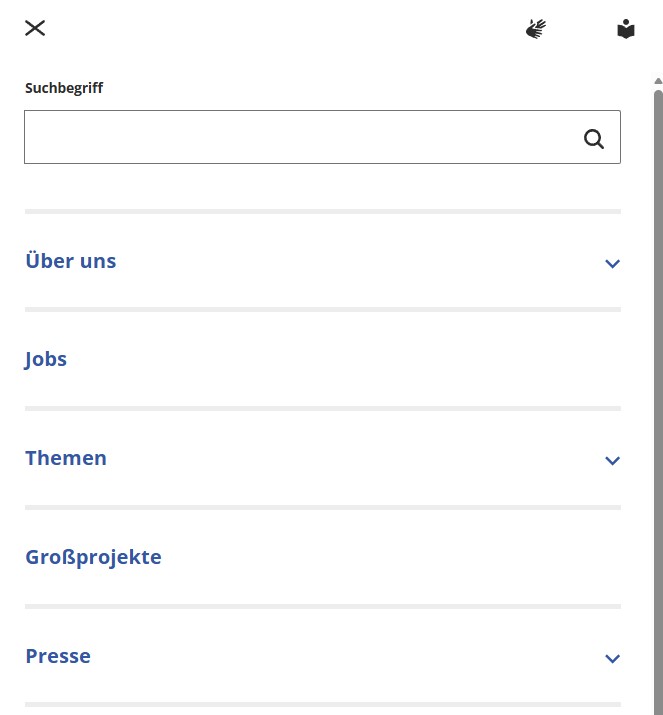
Task: Submit the search using the magnifier button
Action: coord(594,139)
